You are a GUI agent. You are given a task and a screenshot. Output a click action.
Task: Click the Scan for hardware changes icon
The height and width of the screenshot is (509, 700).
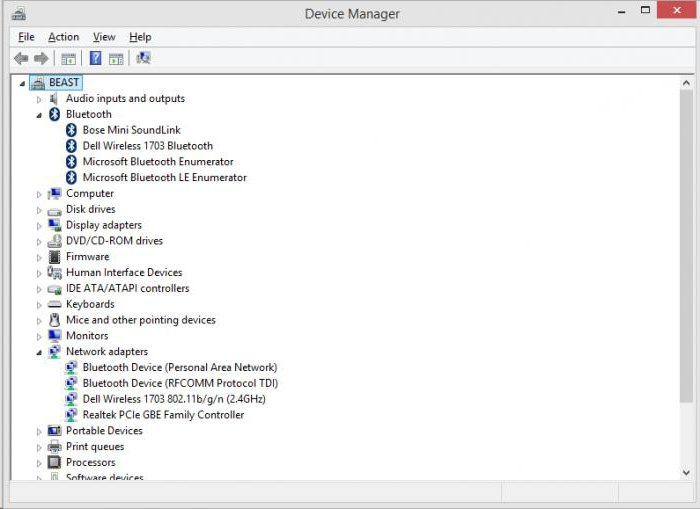(143, 58)
